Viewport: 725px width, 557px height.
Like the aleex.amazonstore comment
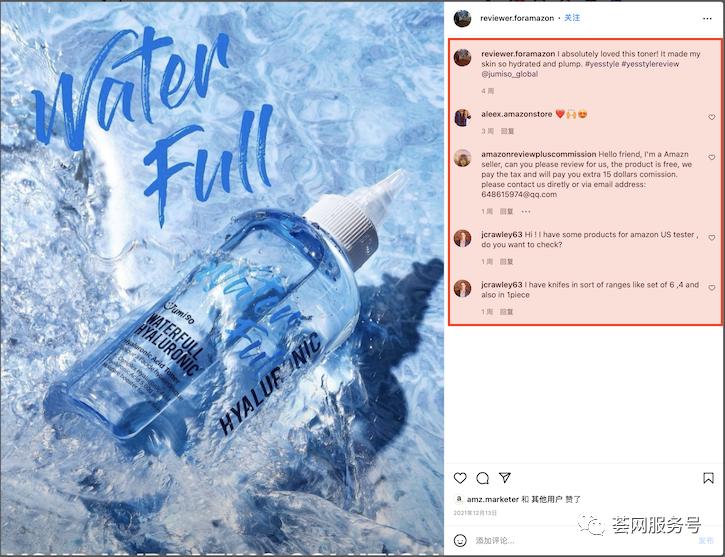[712, 117]
